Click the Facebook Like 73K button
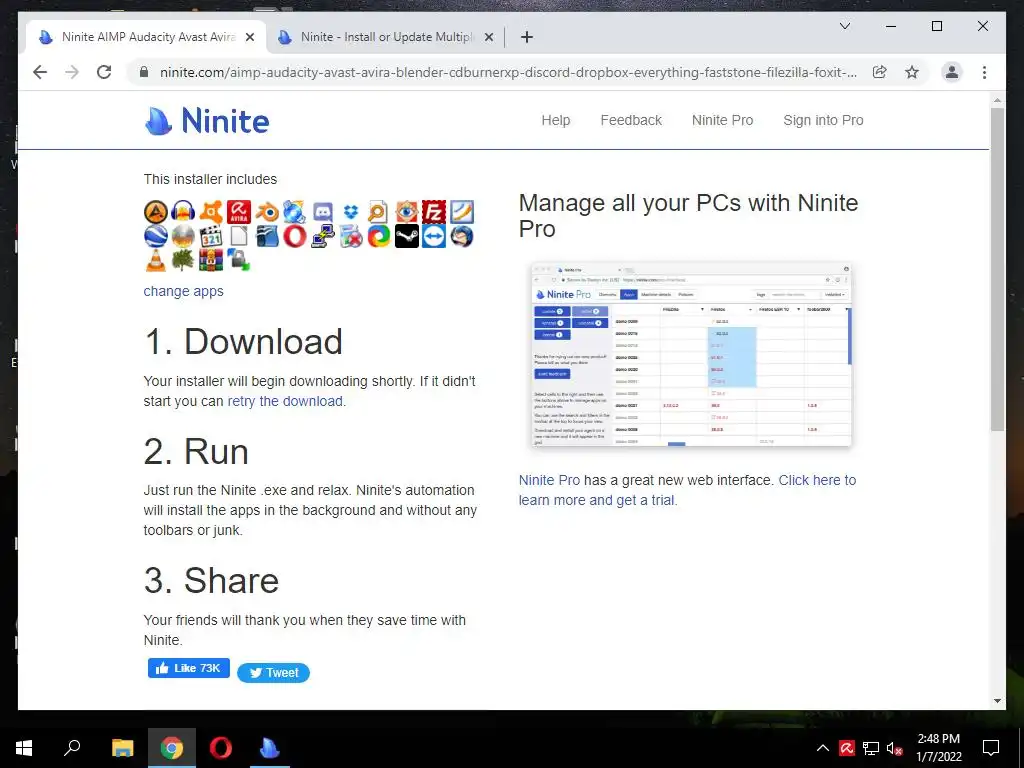 (x=189, y=668)
